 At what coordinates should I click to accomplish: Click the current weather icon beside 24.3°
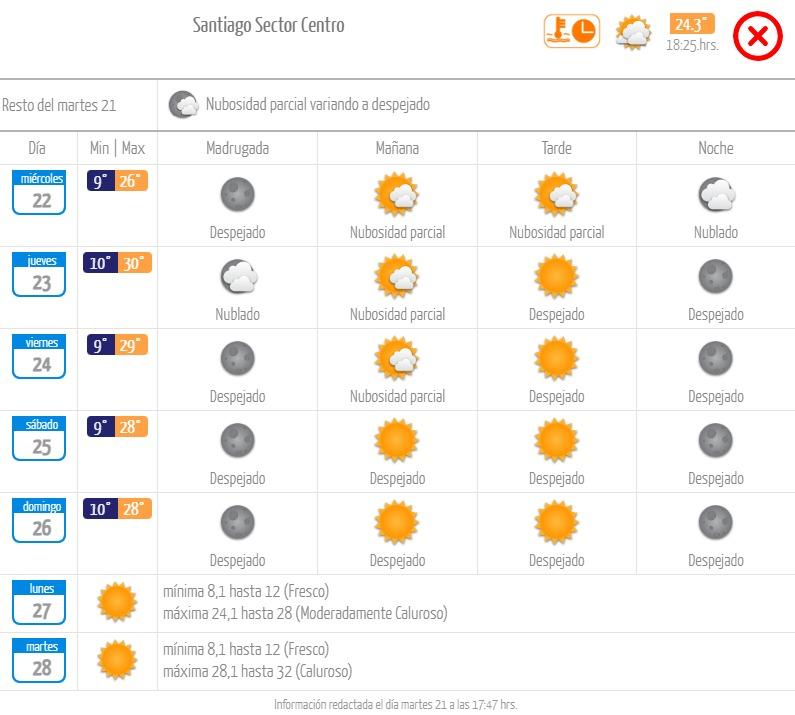633,33
